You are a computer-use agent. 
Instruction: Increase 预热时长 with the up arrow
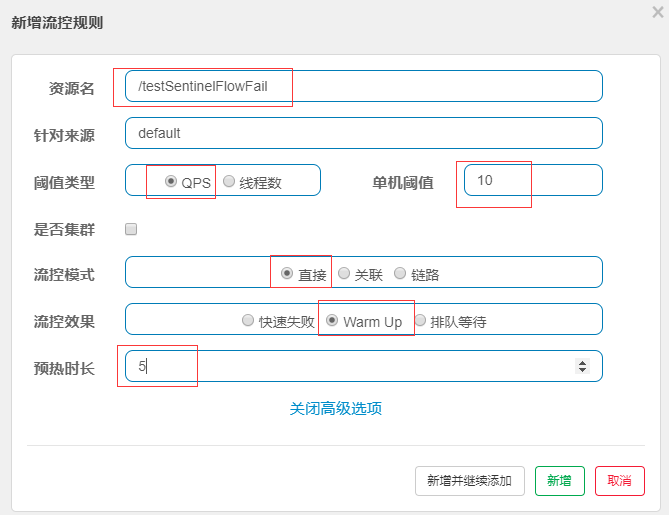[582, 362]
